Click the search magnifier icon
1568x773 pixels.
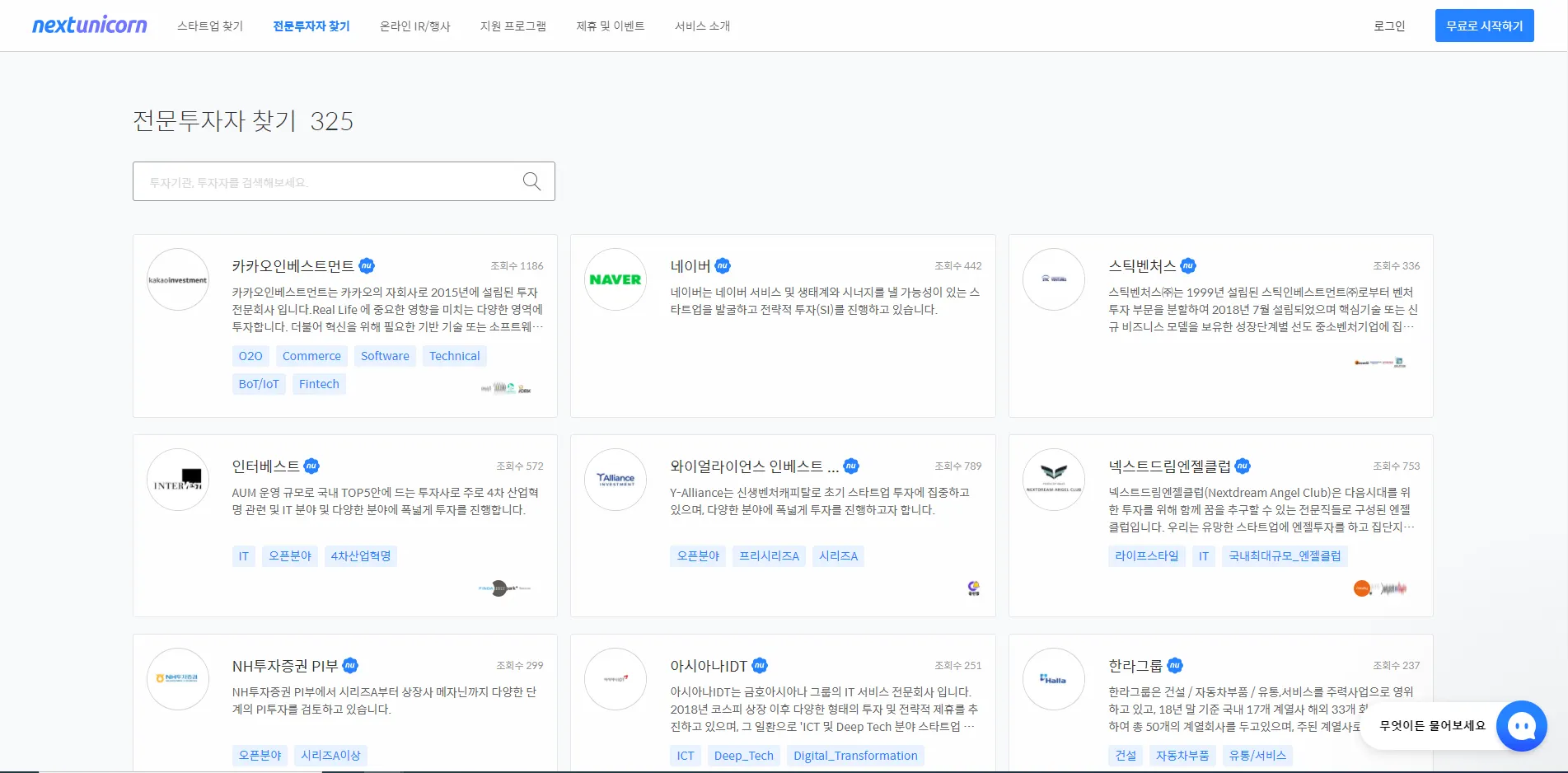(x=532, y=181)
